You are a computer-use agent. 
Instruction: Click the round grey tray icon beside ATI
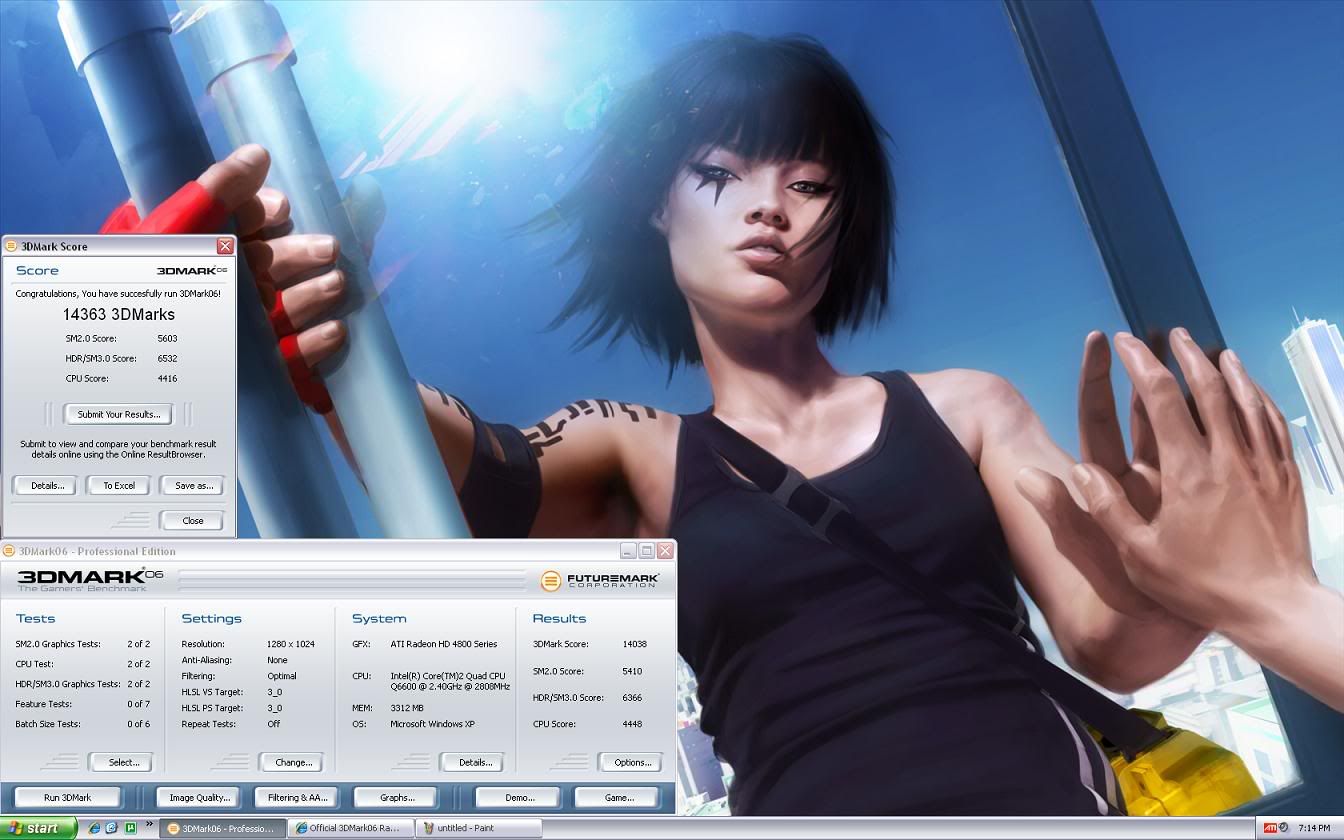1284,828
